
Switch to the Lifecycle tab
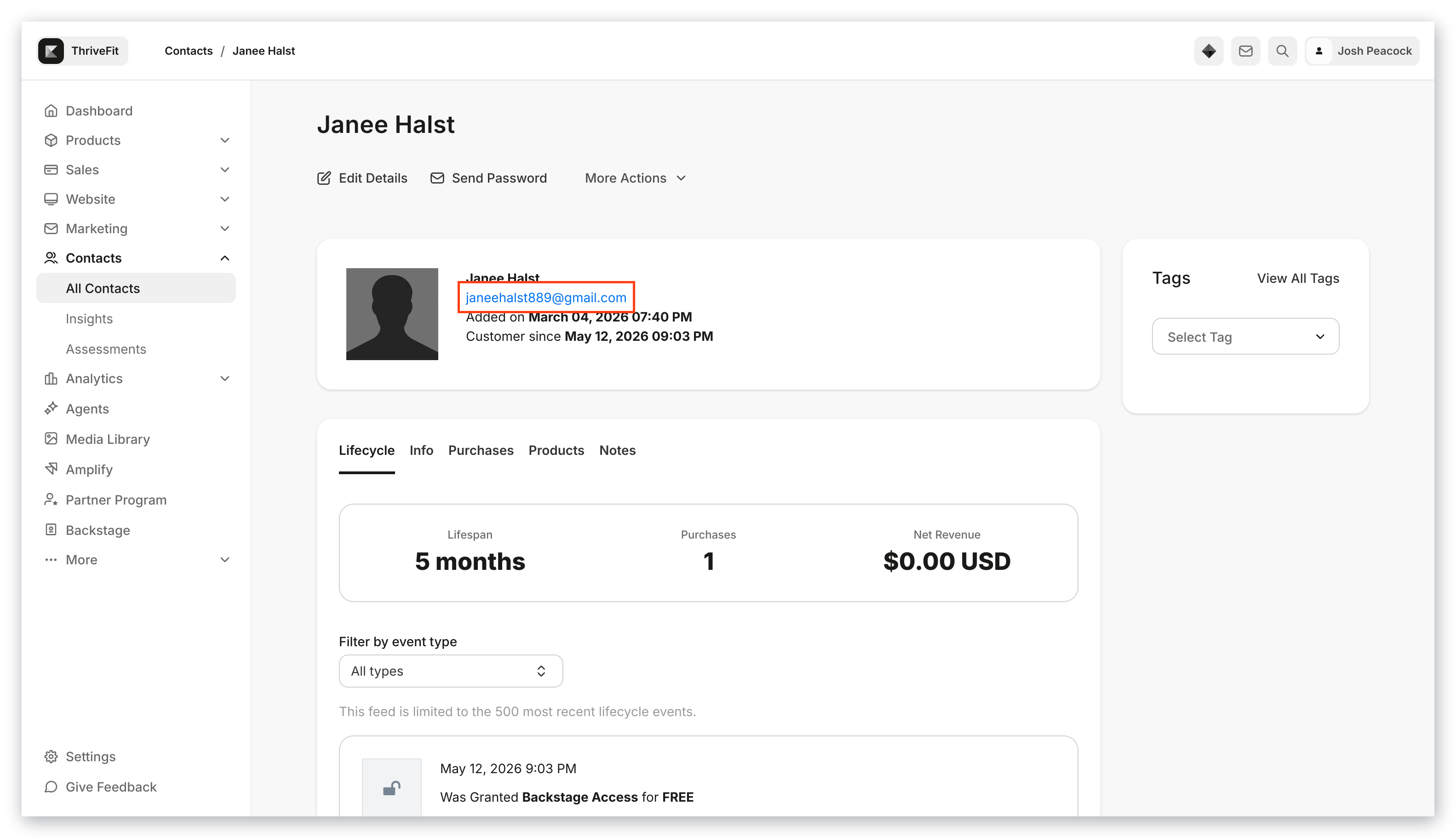(x=367, y=451)
